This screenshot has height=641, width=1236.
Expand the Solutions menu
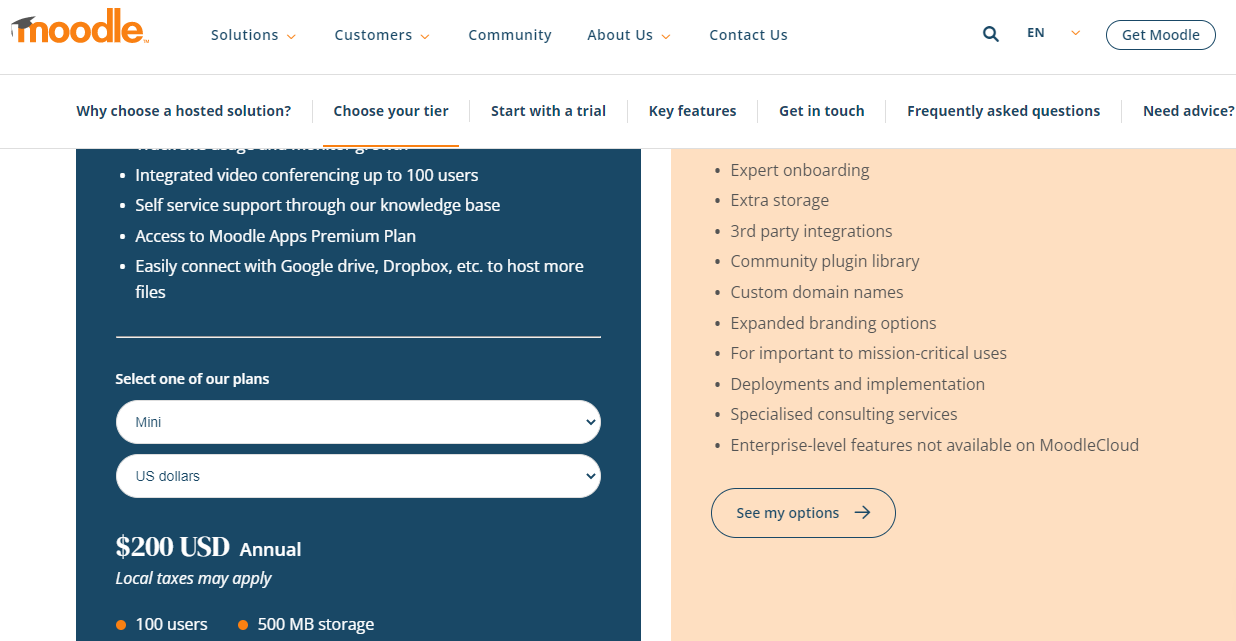tap(254, 35)
